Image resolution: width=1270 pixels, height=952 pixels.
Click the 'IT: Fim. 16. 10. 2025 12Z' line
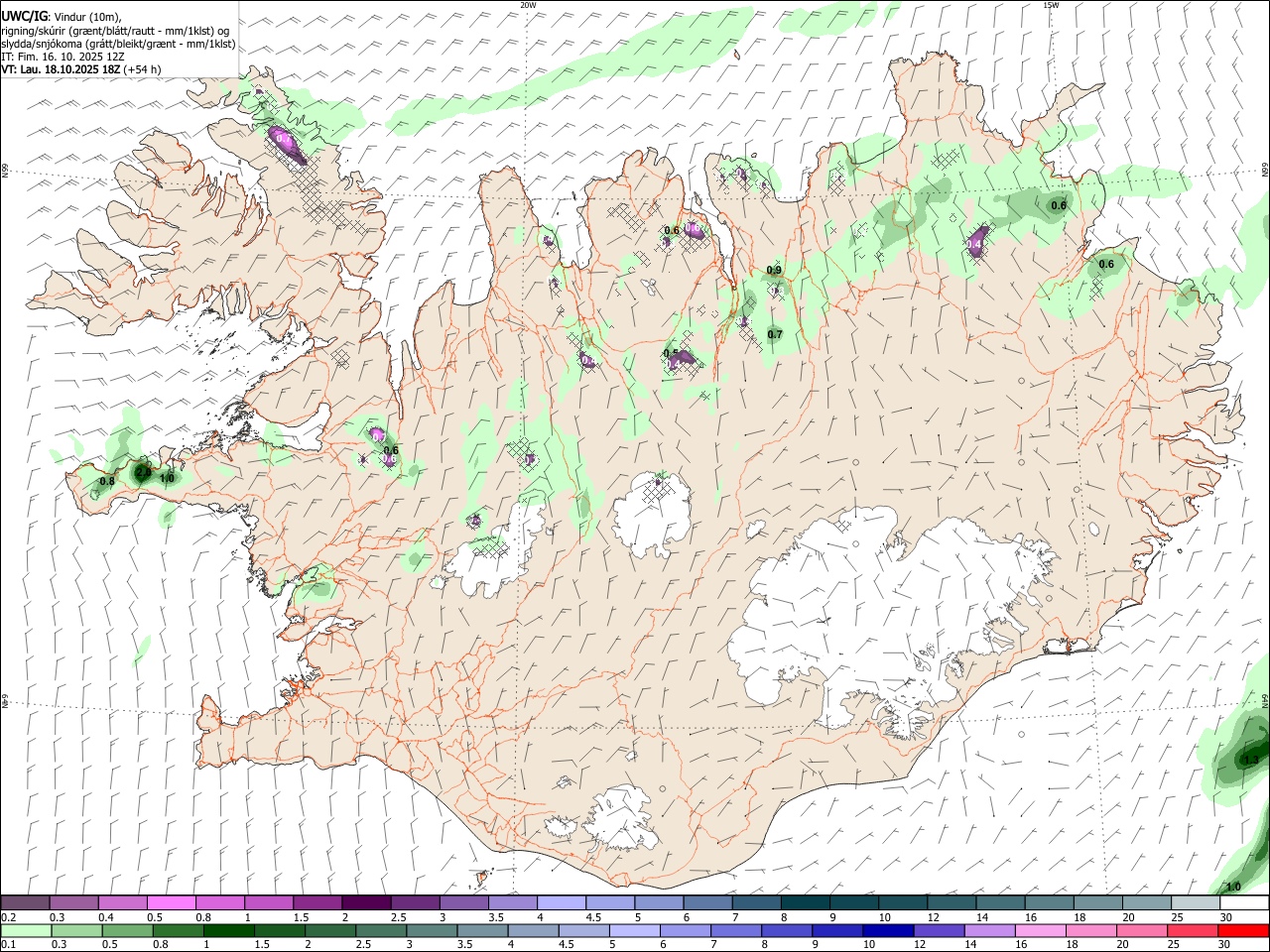tap(63, 57)
